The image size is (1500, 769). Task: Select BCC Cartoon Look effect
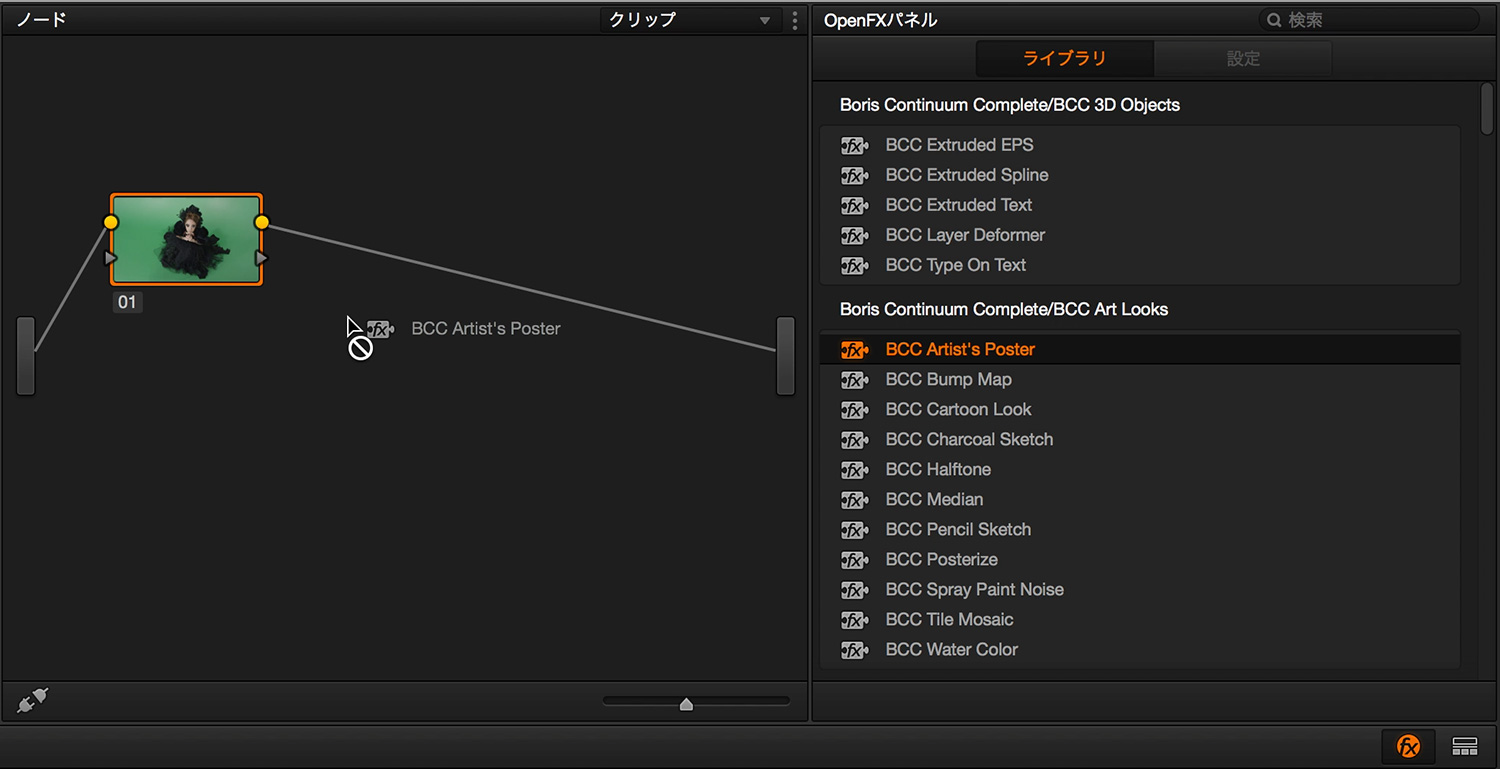958,410
